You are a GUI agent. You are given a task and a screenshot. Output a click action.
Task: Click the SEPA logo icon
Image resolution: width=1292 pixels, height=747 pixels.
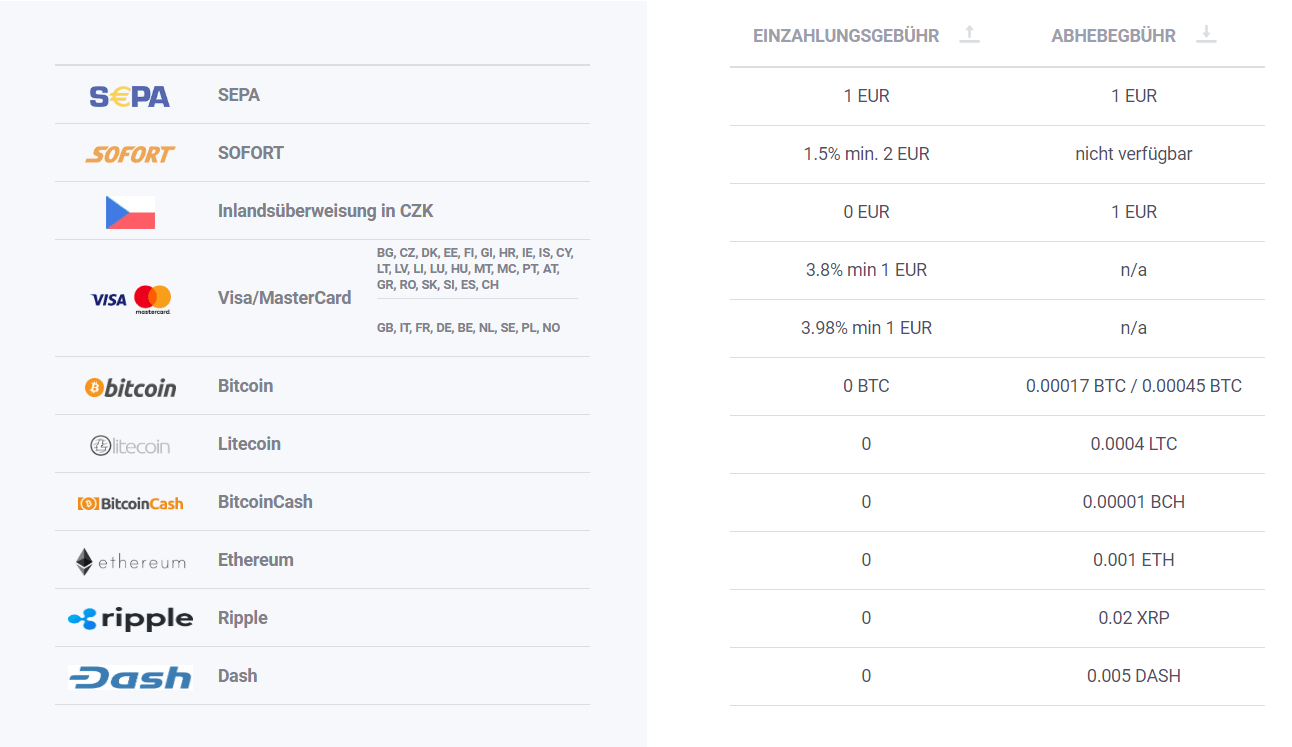(x=129, y=96)
